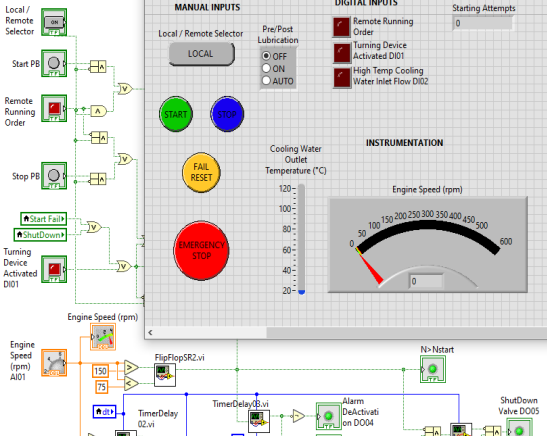Click the numeric constant 75
The image size is (547, 436).
point(102,387)
